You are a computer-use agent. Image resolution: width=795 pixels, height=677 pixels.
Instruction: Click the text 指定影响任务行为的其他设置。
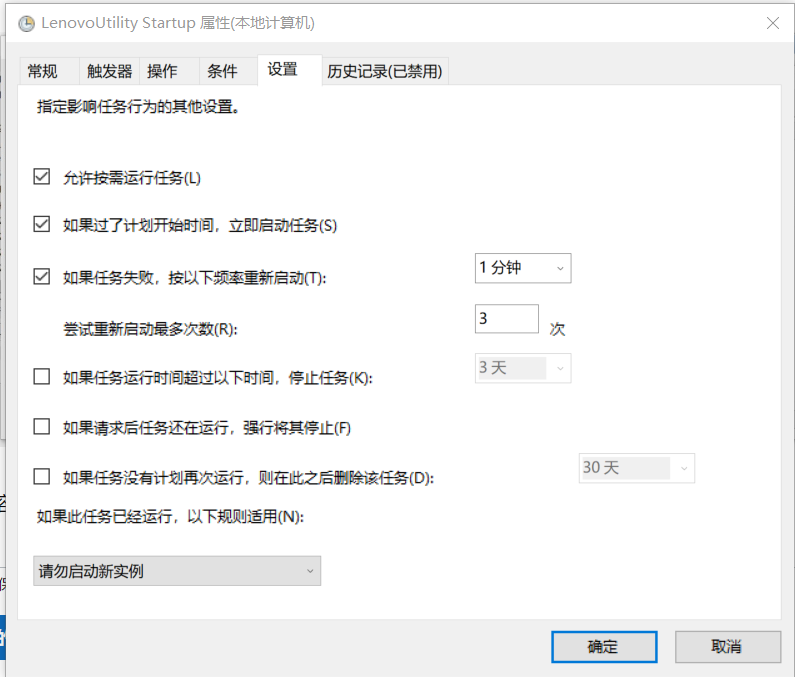[138, 107]
